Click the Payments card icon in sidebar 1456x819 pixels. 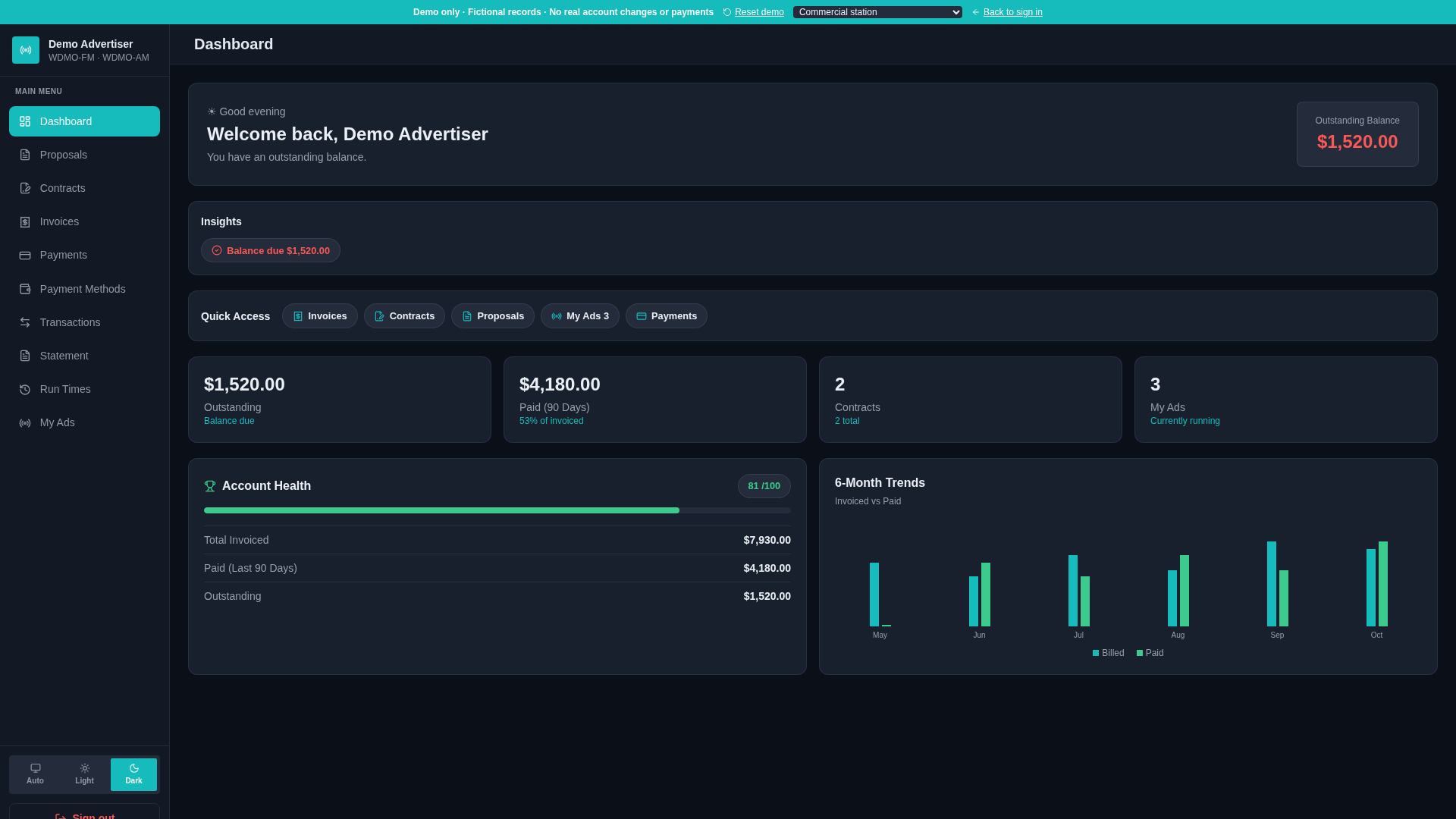(x=25, y=255)
